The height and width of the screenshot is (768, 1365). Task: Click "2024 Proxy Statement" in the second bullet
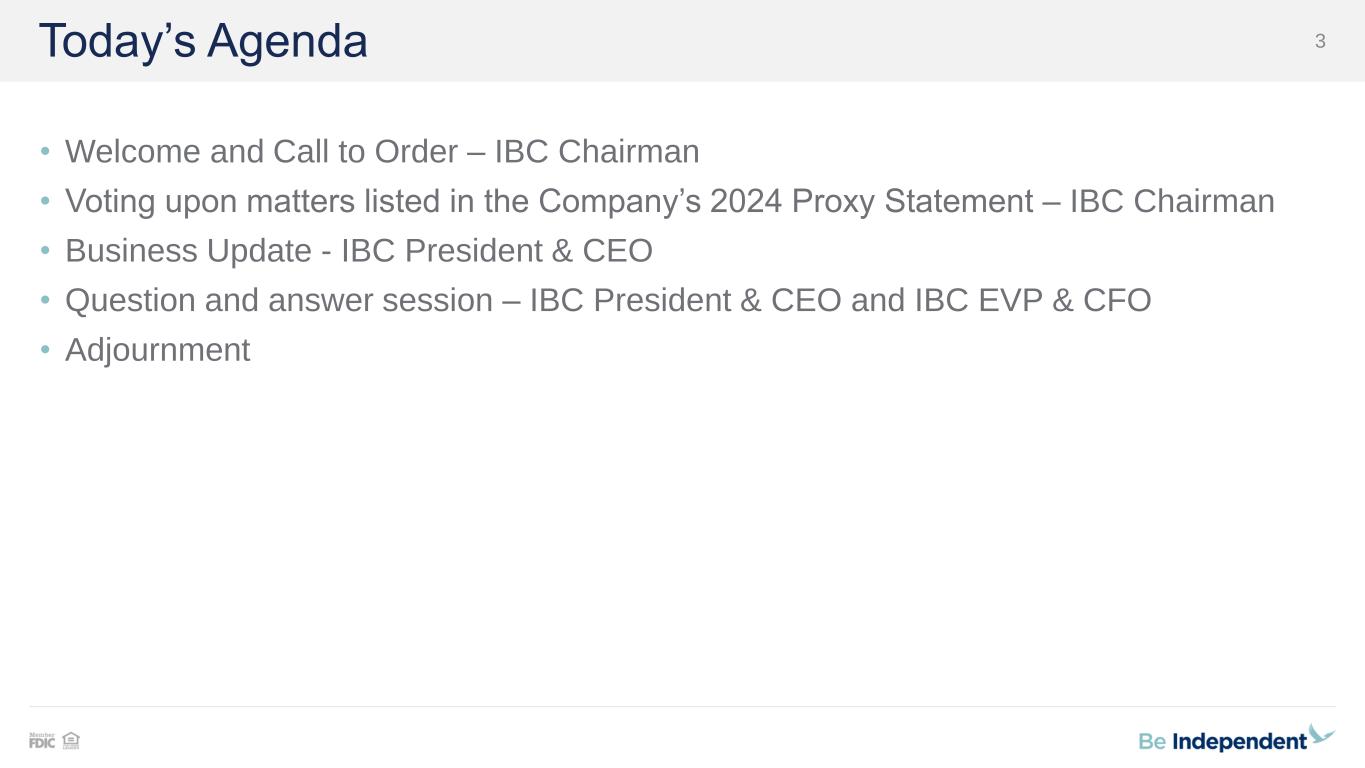(x=871, y=201)
